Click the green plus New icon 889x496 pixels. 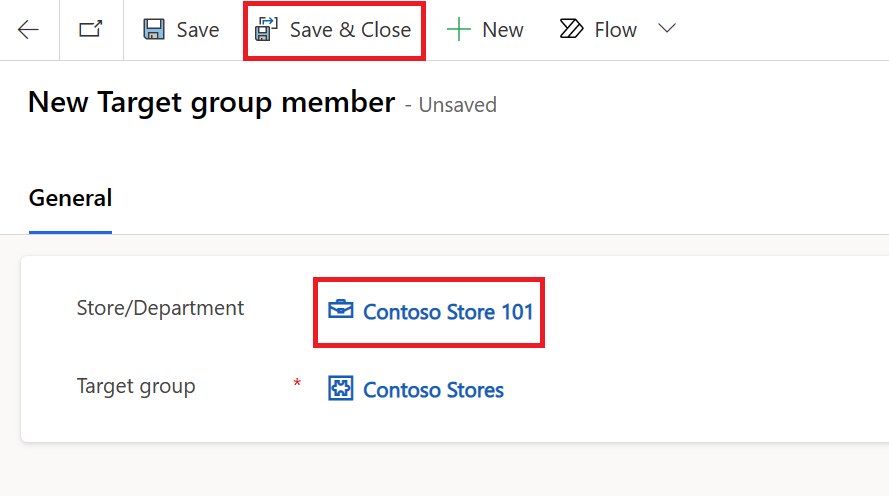pyautogui.click(x=459, y=29)
